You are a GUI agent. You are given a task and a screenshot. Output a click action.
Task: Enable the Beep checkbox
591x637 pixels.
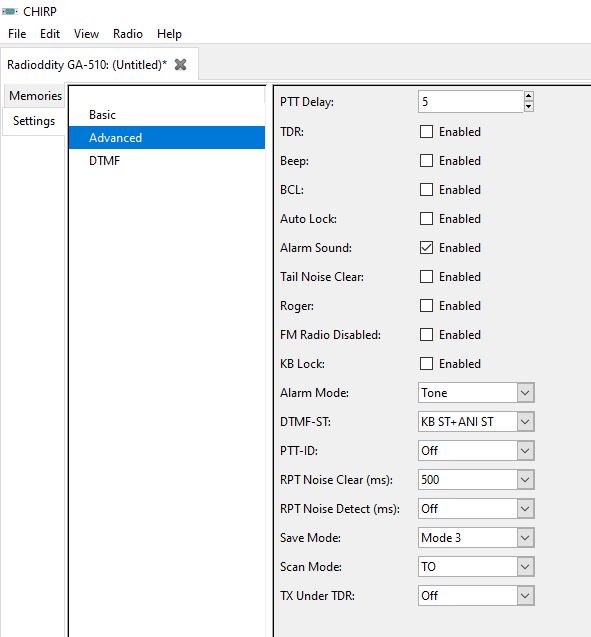(x=426, y=160)
